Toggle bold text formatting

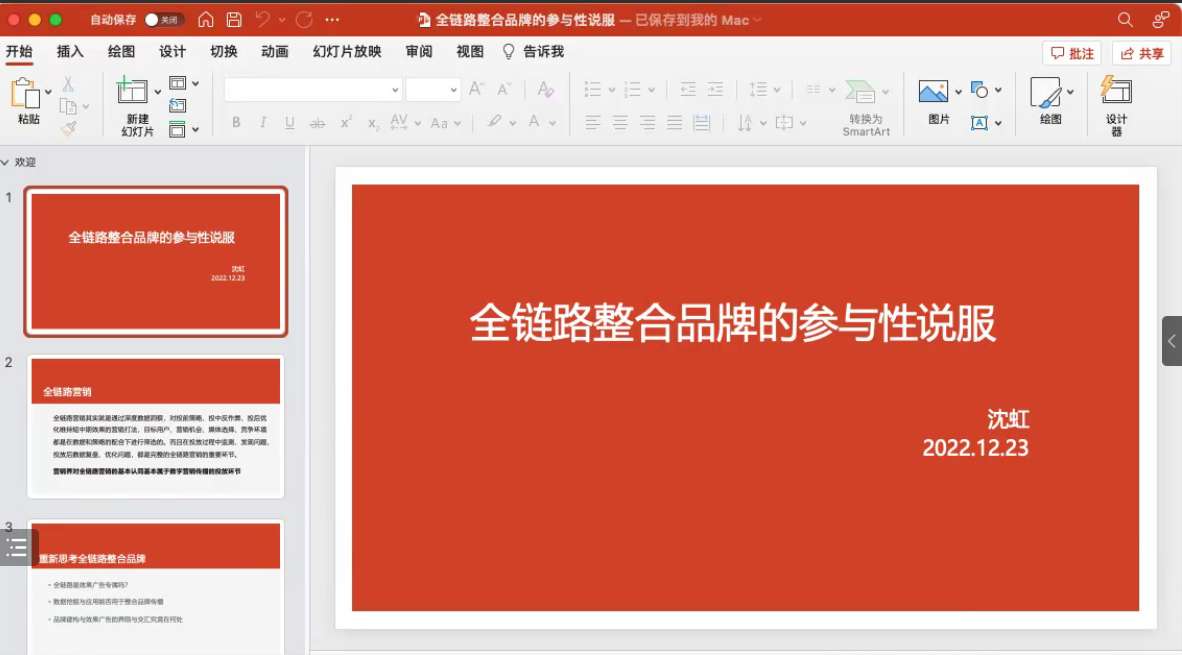click(x=236, y=123)
